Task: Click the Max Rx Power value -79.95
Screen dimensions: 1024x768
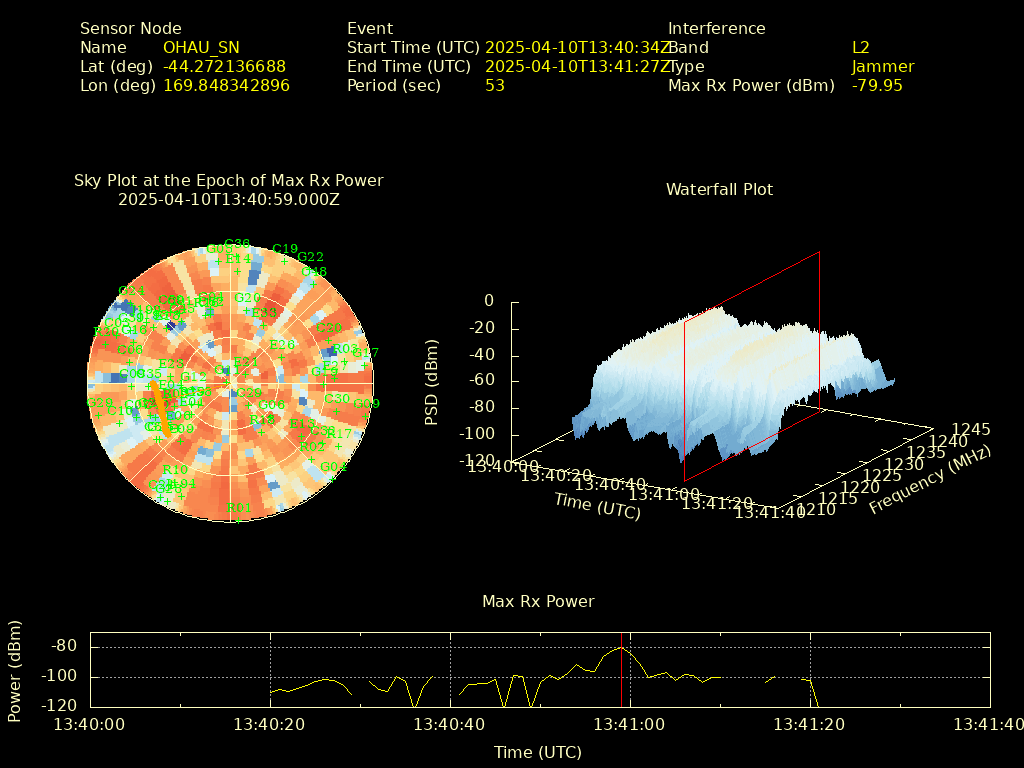Action: point(876,86)
